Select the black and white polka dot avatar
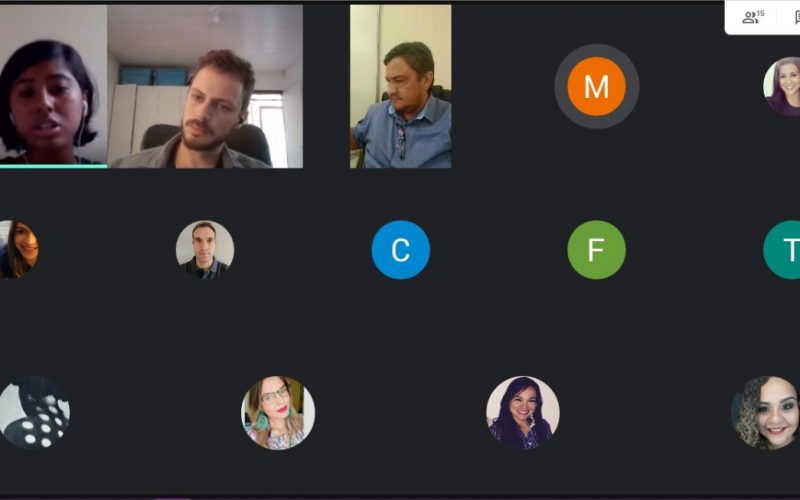Screen dimensions: 800x500 tap(34, 413)
